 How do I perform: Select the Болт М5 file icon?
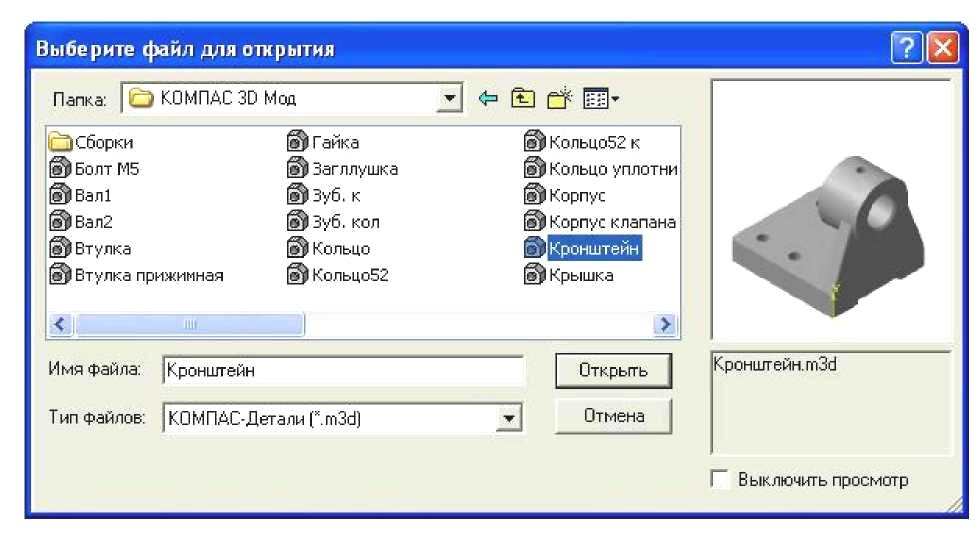point(61,169)
